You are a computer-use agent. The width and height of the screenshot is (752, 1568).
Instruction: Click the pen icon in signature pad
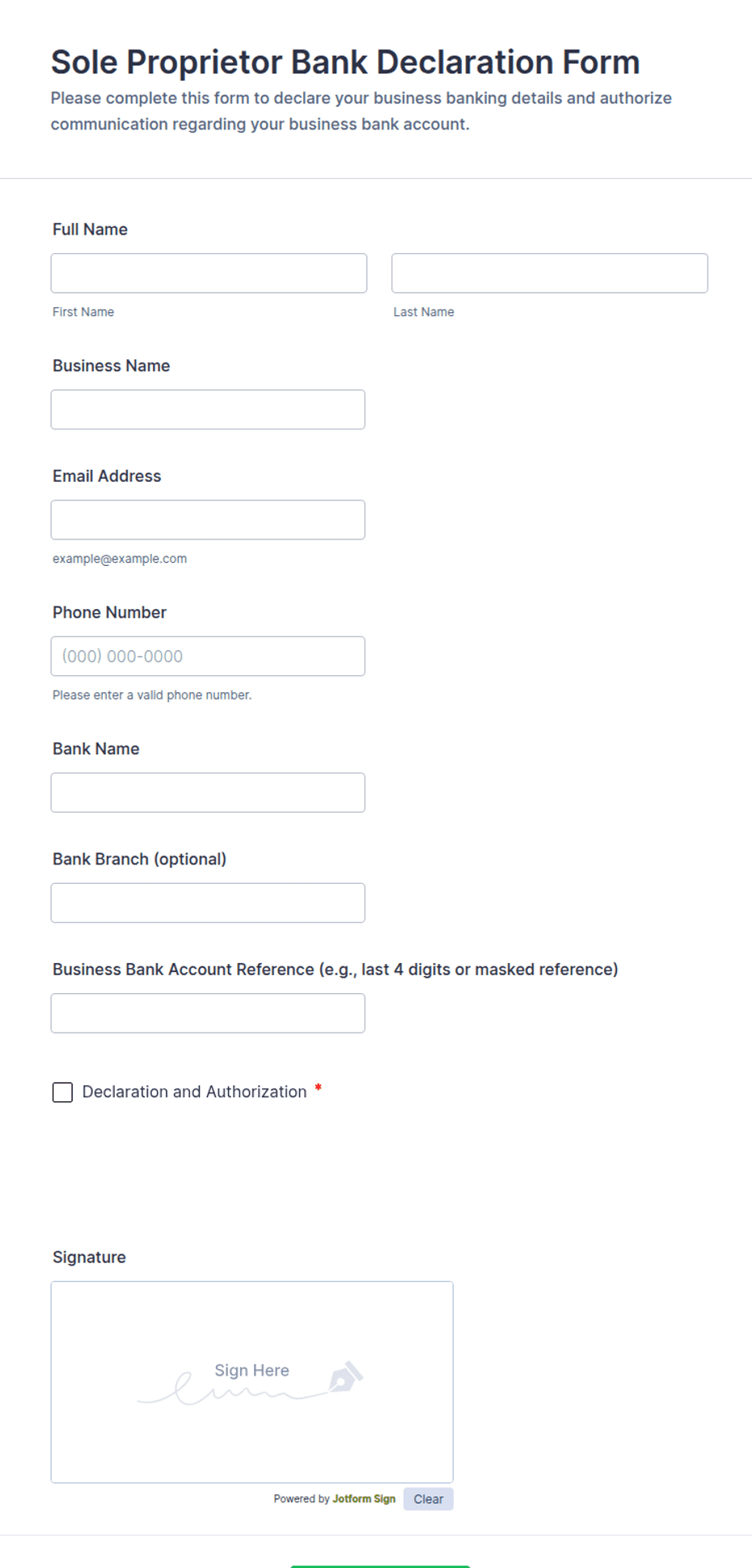click(x=346, y=1377)
